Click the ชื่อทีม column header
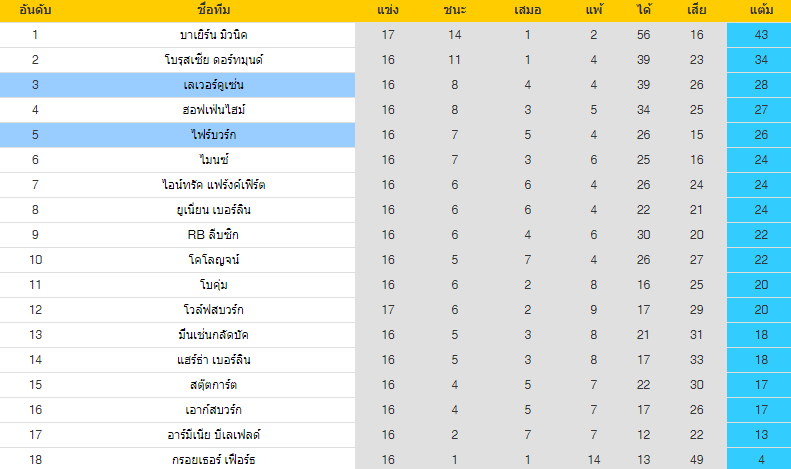 click(213, 10)
